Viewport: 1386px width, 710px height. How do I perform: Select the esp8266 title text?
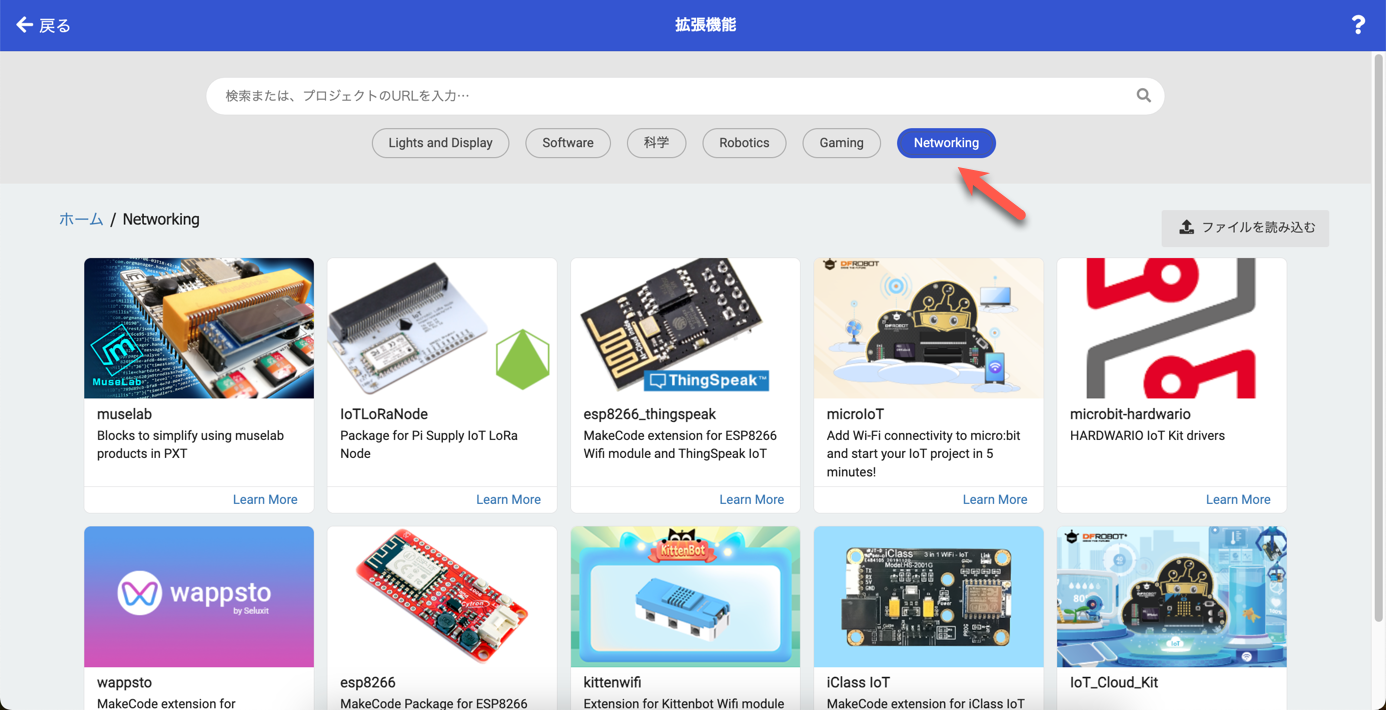tap(368, 682)
